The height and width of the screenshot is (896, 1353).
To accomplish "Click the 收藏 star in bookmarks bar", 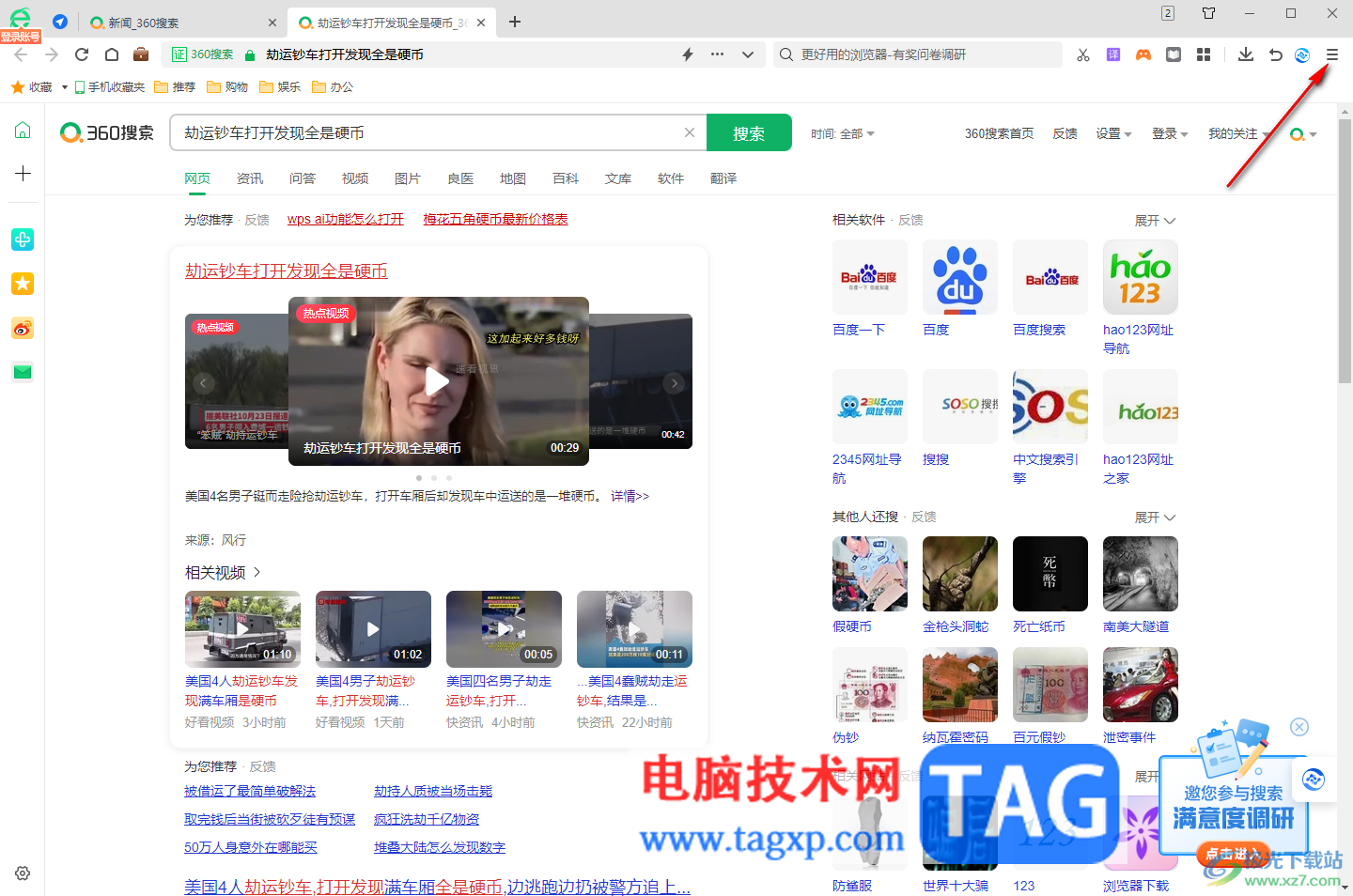I will (x=31, y=87).
